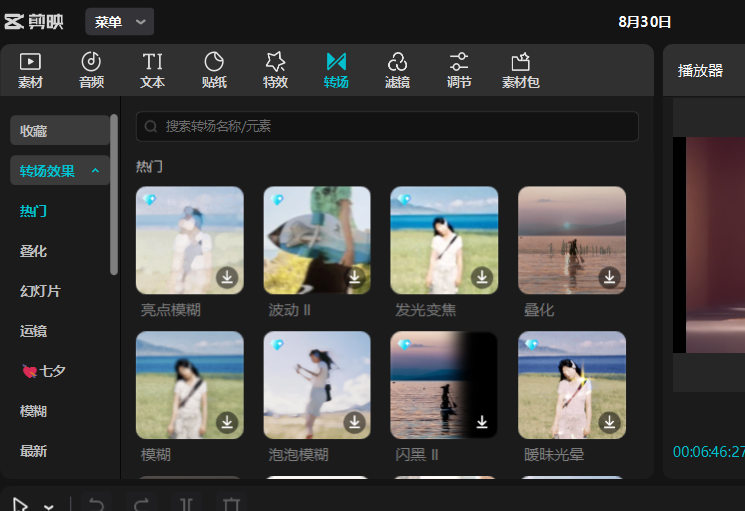Download the 叠化 transition
Image resolution: width=745 pixels, height=511 pixels.
(x=610, y=277)
